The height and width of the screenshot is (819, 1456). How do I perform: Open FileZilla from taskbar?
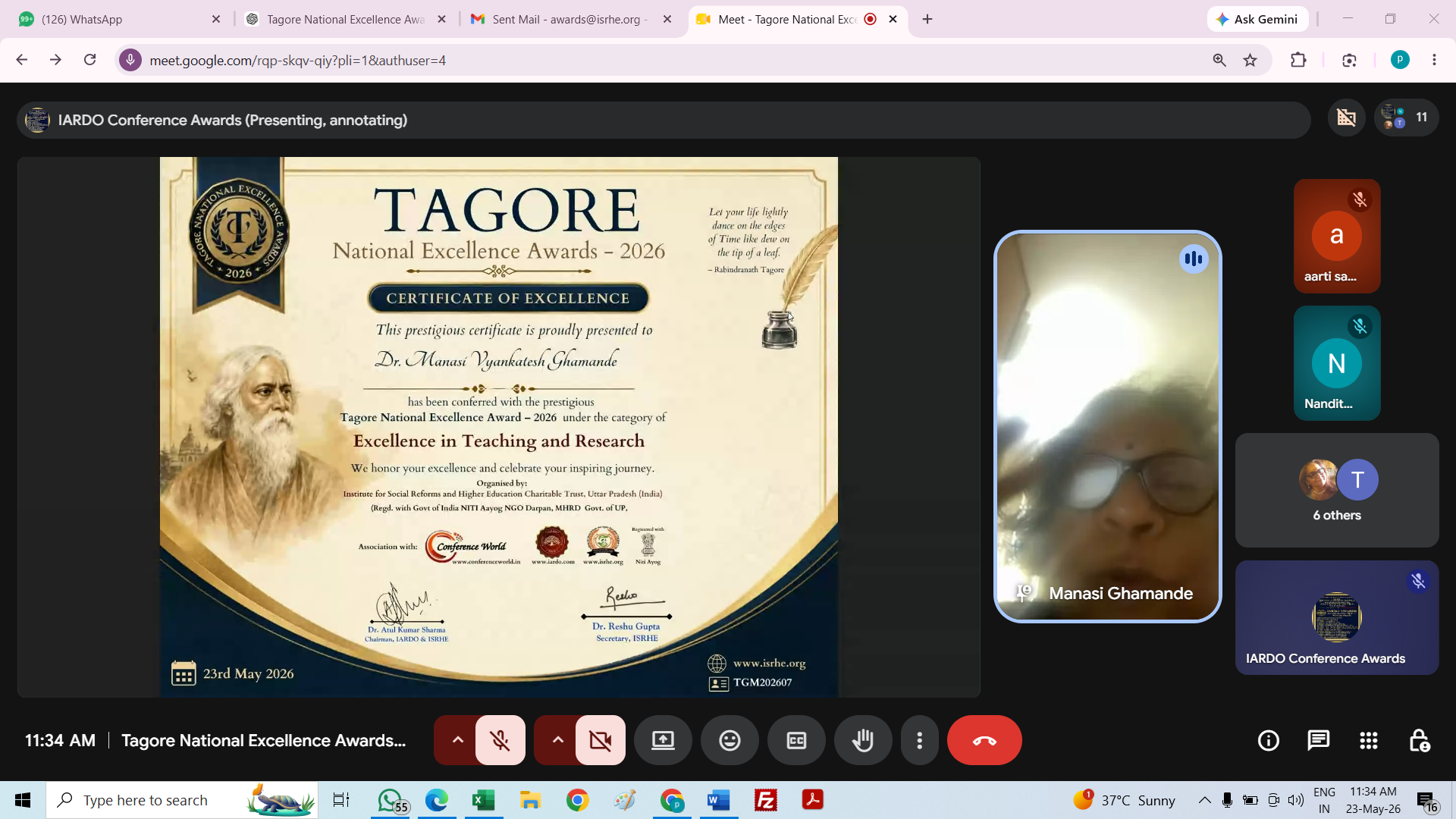pos(766,800)
